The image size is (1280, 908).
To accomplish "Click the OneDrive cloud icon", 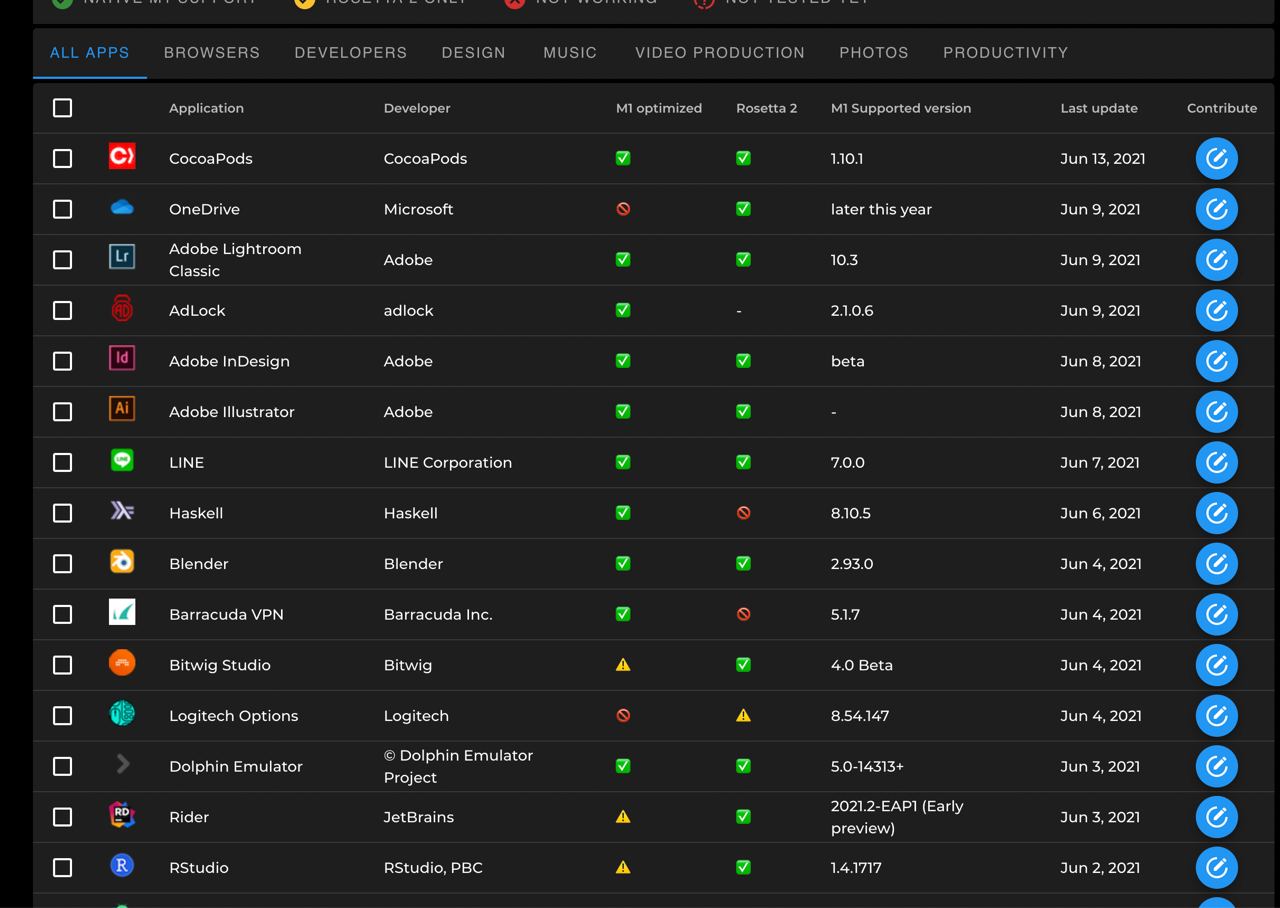I will [x=122, y=208].
